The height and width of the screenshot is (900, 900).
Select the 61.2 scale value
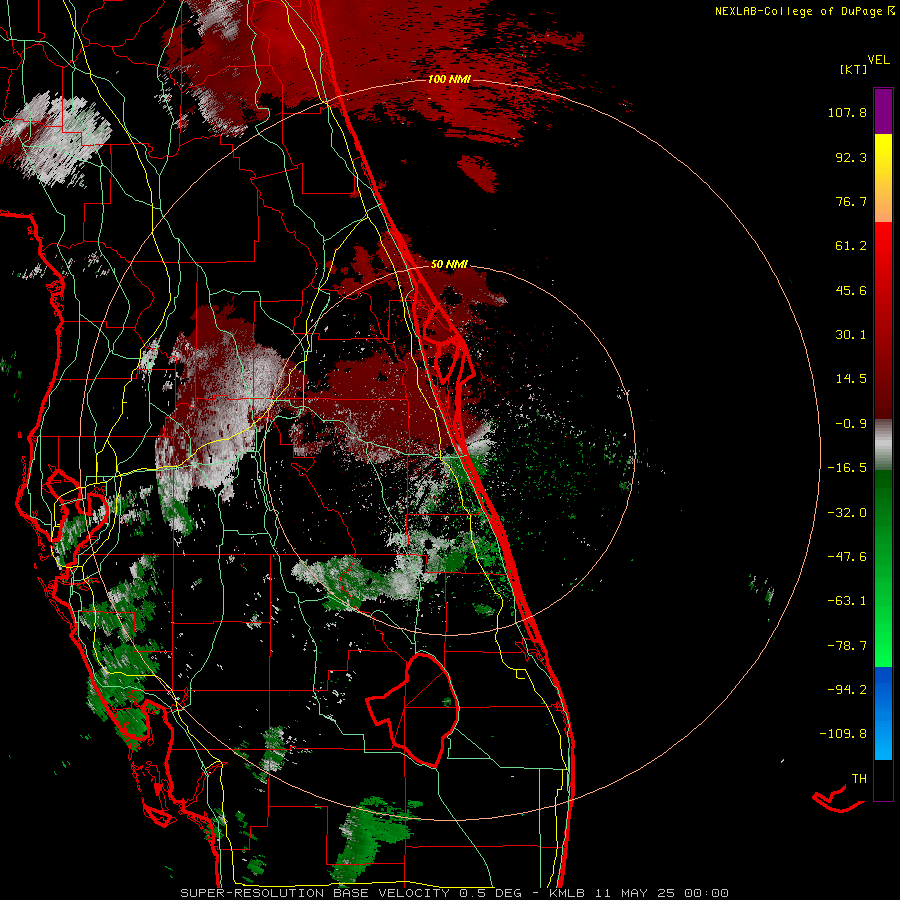coord(851,246)
